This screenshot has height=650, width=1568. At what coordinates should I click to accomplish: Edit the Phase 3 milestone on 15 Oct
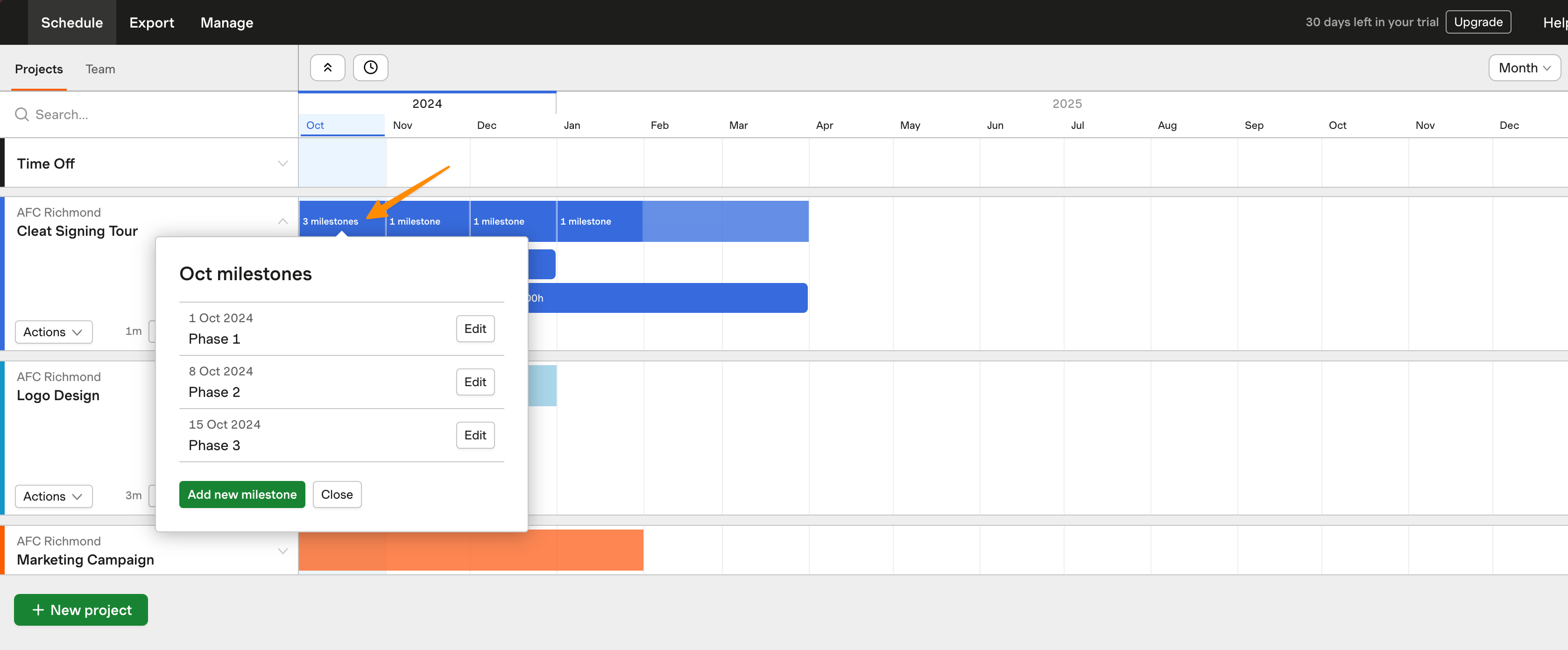point(474,434)
